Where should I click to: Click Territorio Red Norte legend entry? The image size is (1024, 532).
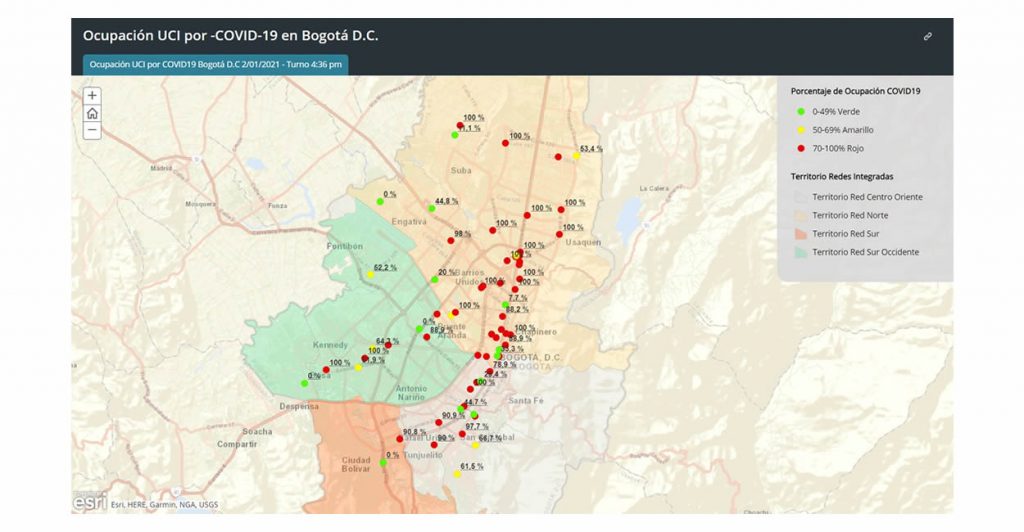[x=850, y=215]
